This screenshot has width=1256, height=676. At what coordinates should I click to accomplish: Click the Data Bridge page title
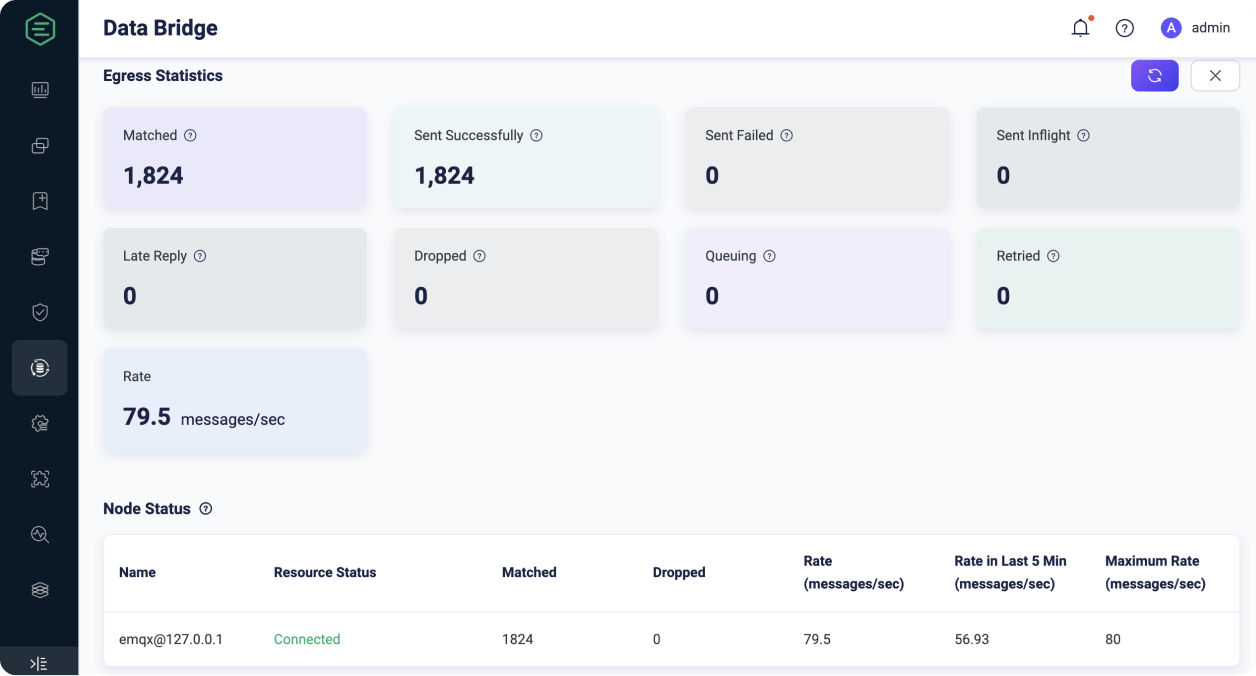[160, 28]
